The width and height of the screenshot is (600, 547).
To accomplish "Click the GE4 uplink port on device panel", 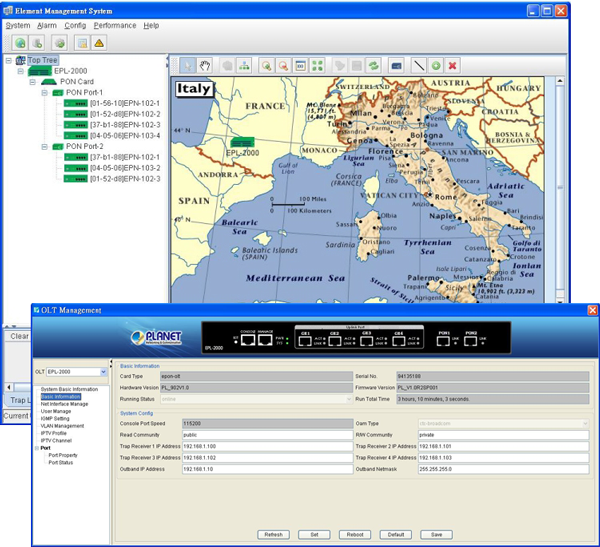I will 398,340.
